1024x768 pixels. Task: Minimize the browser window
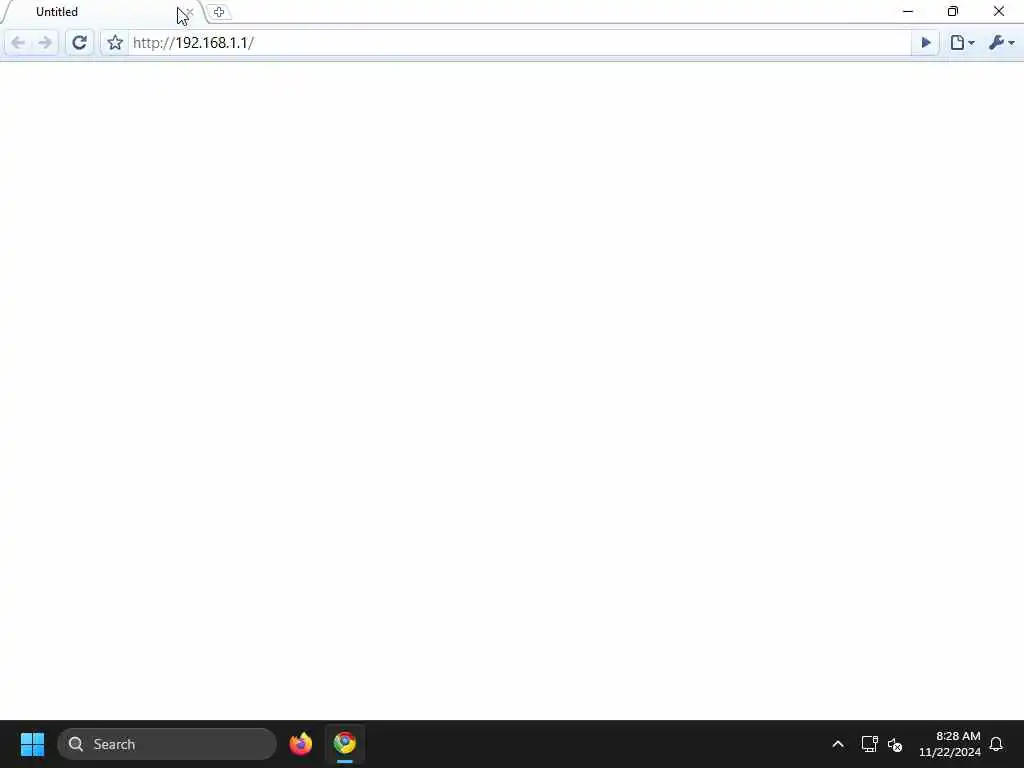[x=908, y=11]
